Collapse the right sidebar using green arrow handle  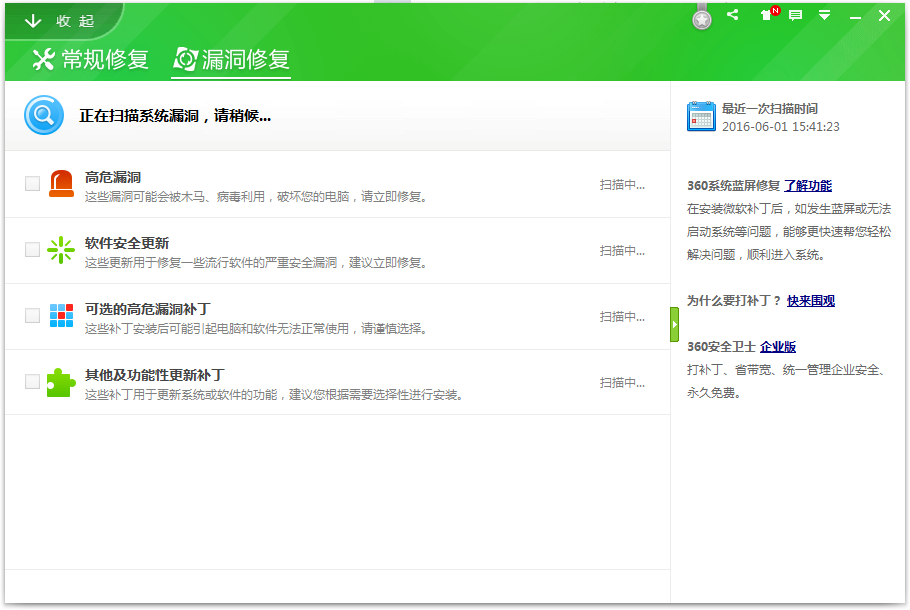point(674,324)
